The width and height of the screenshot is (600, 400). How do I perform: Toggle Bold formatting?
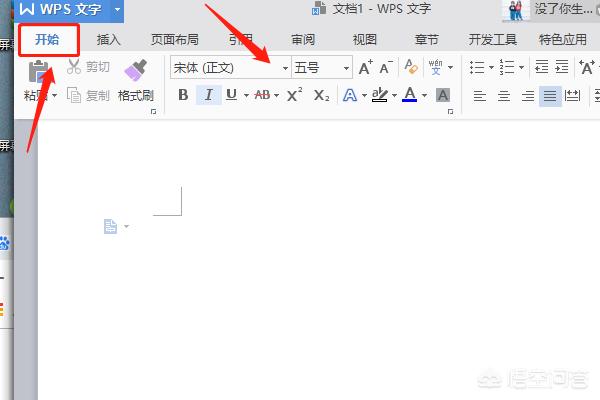coord(183,95)
